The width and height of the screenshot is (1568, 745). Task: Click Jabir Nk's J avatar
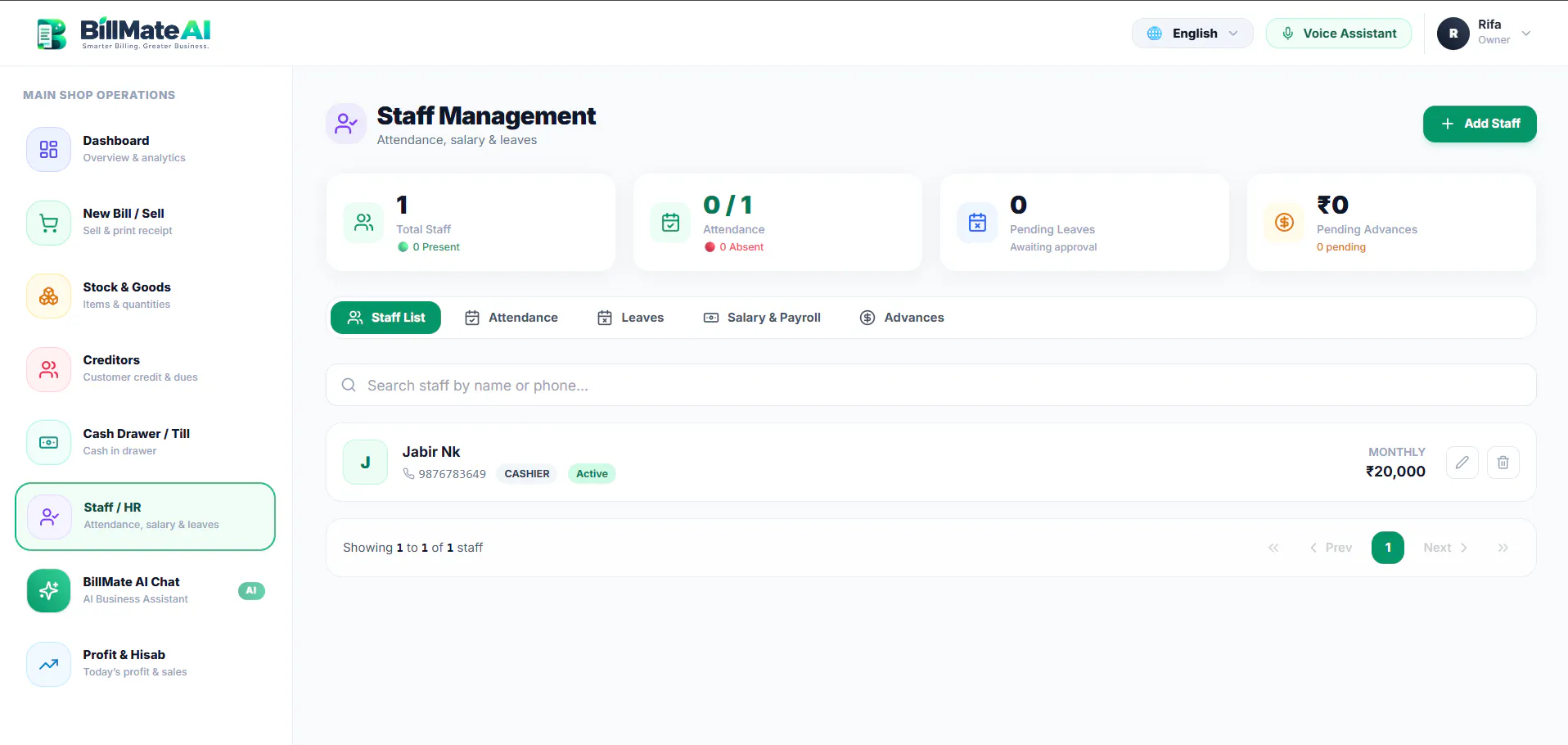coord(365,463)
